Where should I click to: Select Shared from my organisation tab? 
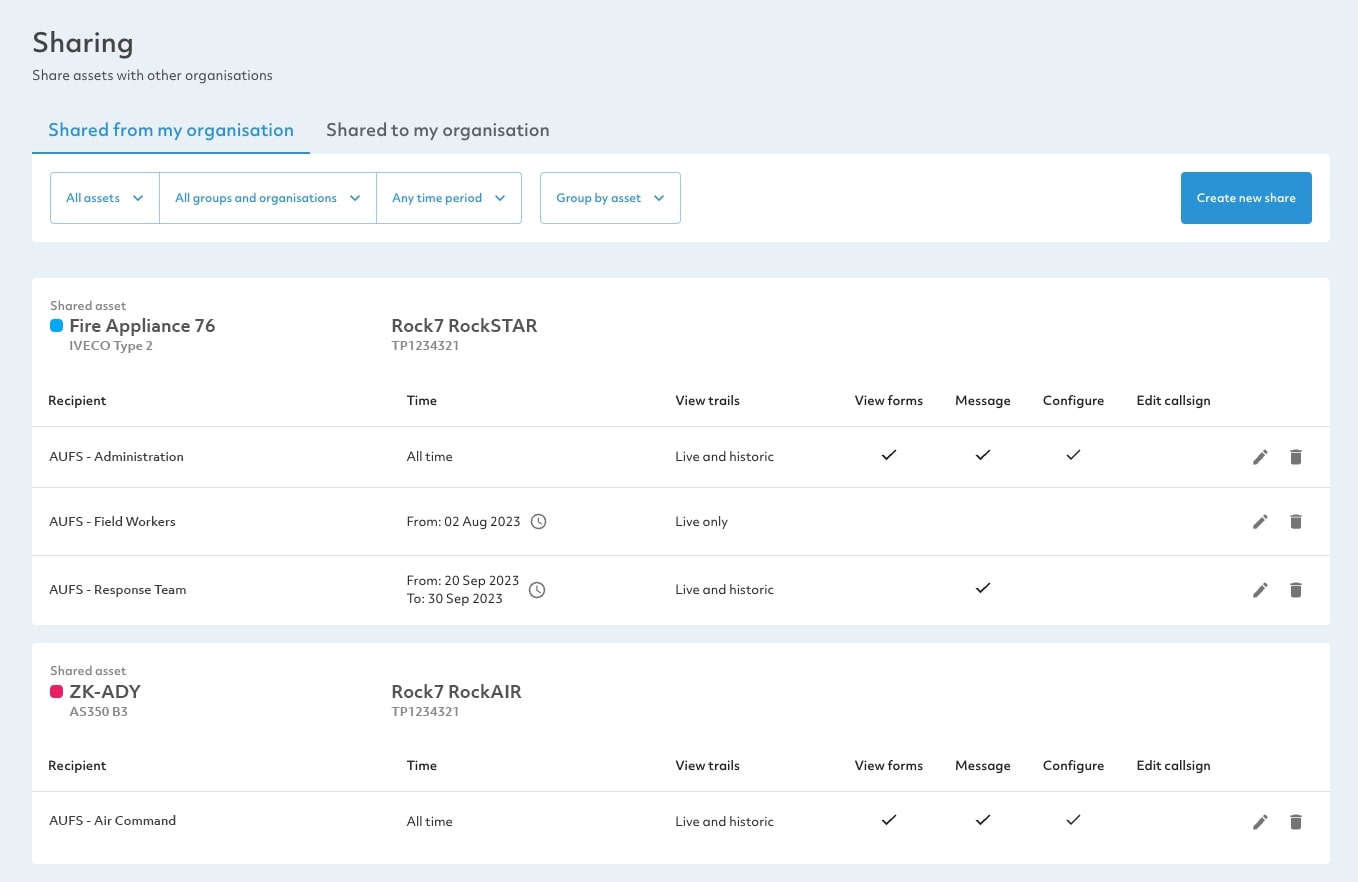[x=171, y=130]
